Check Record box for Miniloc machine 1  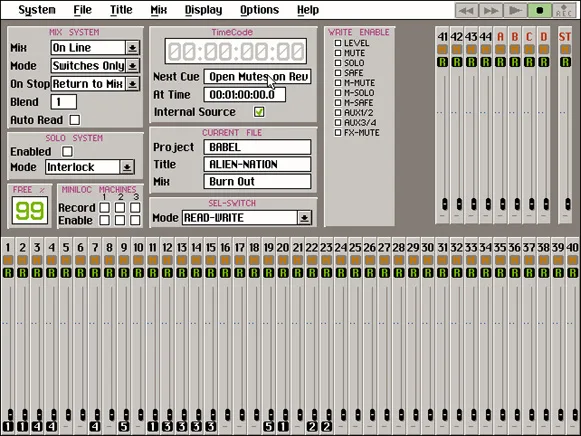click(104, 208)
